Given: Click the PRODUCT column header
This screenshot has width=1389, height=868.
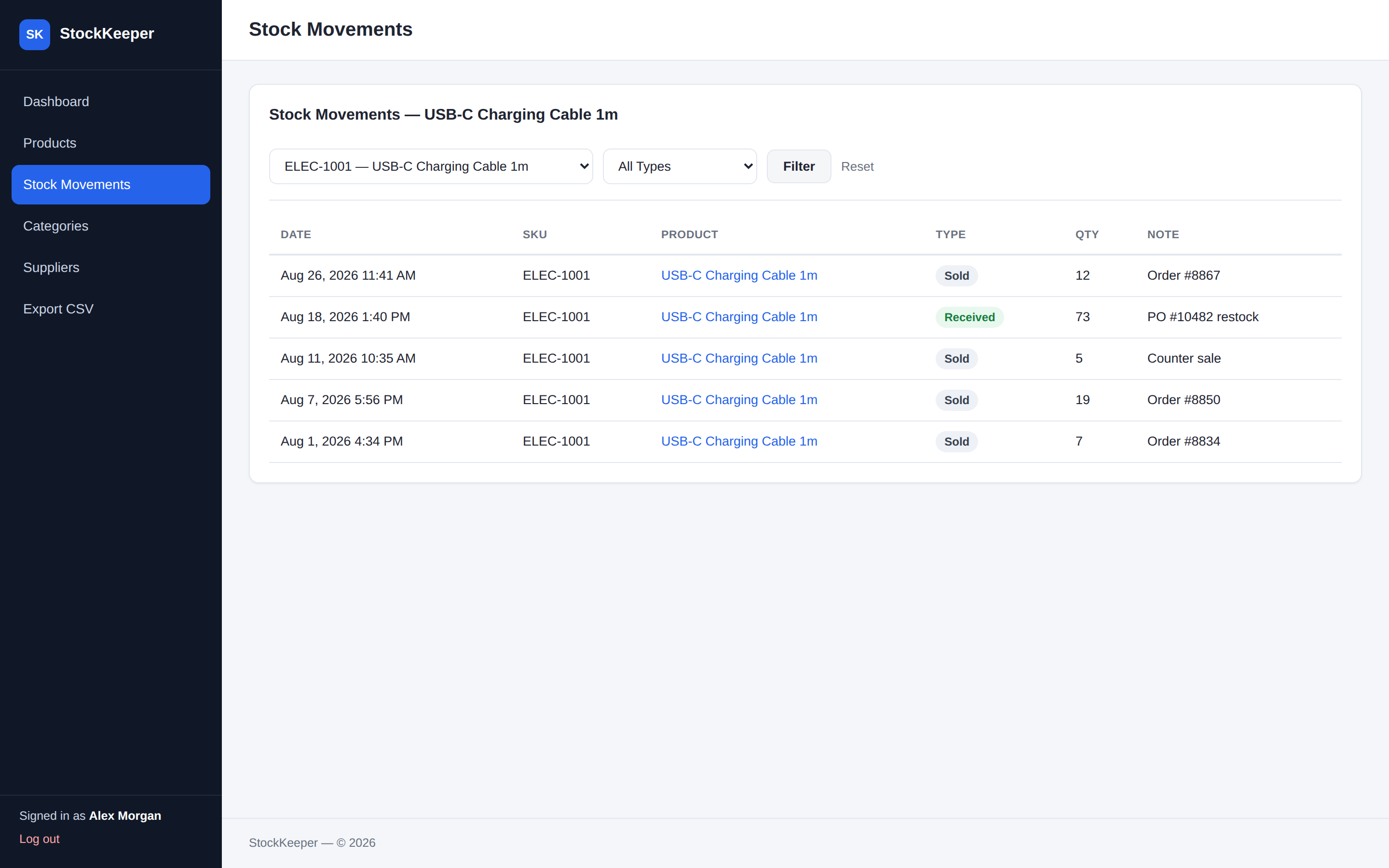Looking at the screenshot, I should pos(689,234).
